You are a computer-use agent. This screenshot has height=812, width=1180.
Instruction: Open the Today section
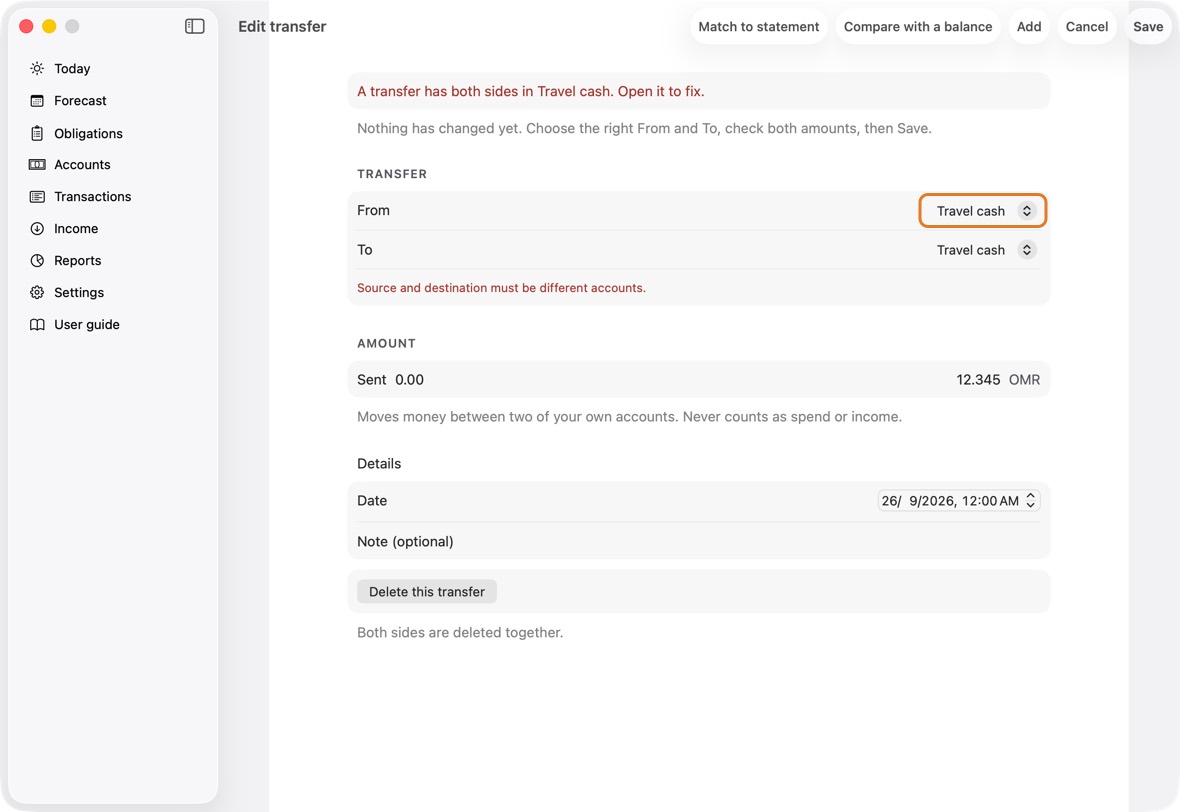point(72,68)
